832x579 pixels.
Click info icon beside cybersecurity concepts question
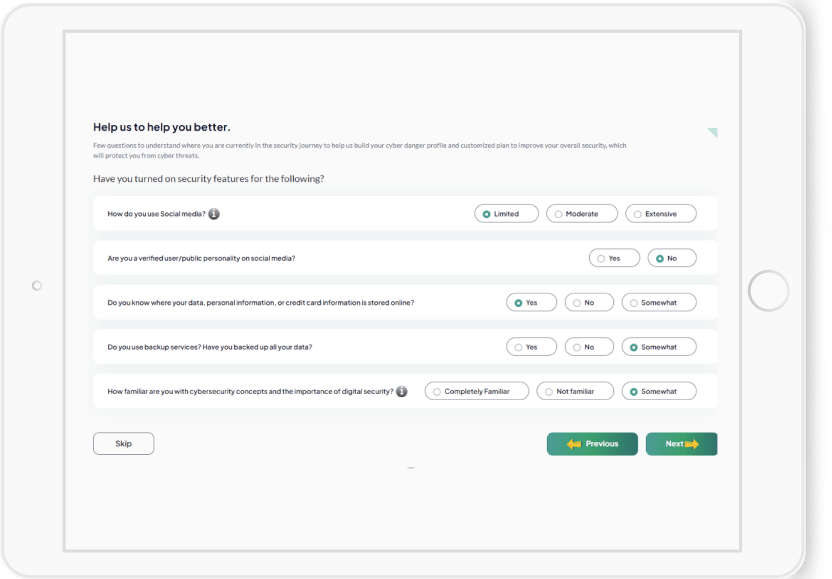coord(402,392)
